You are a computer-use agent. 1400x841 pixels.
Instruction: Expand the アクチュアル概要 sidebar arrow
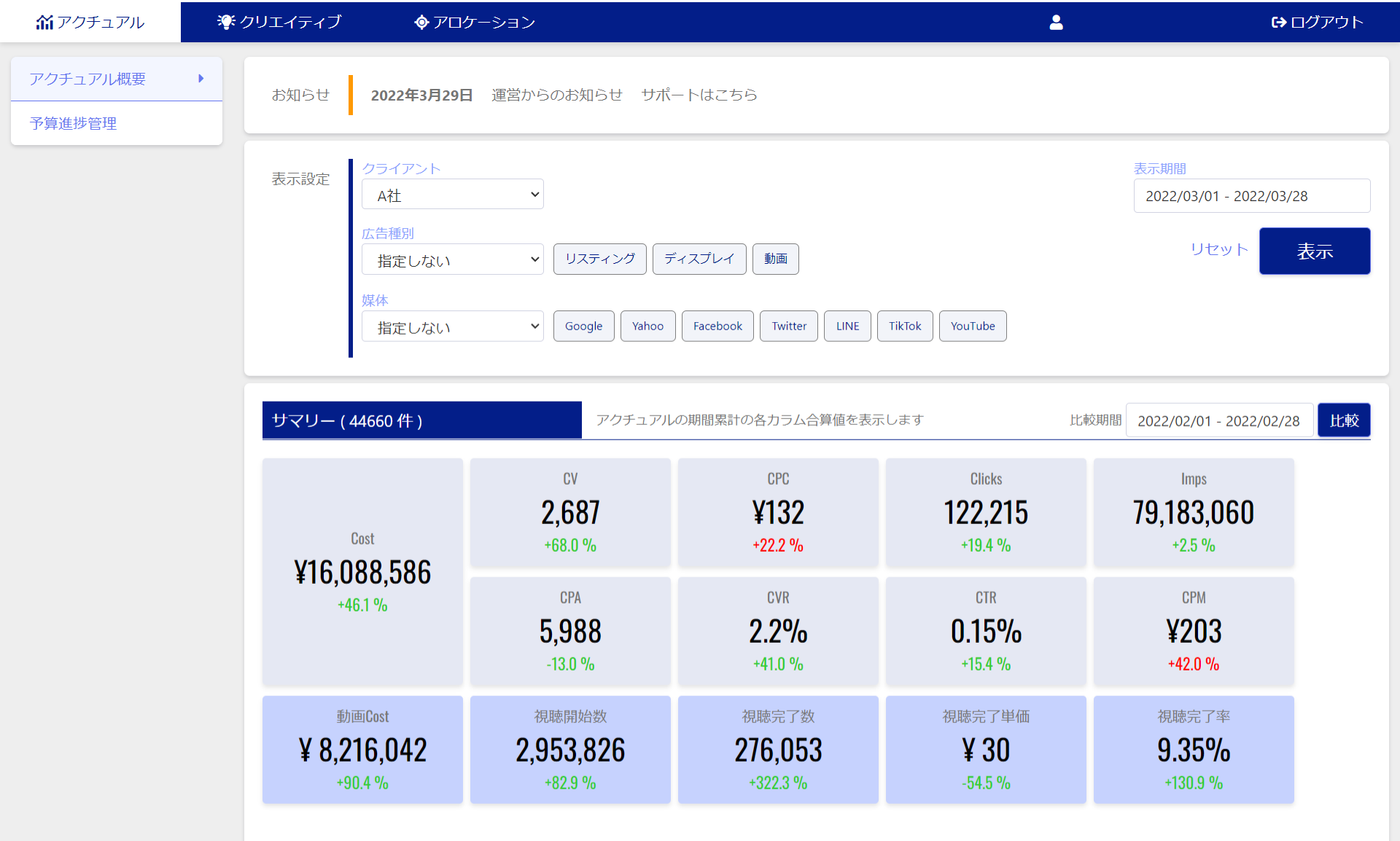[x=201, y=79]
